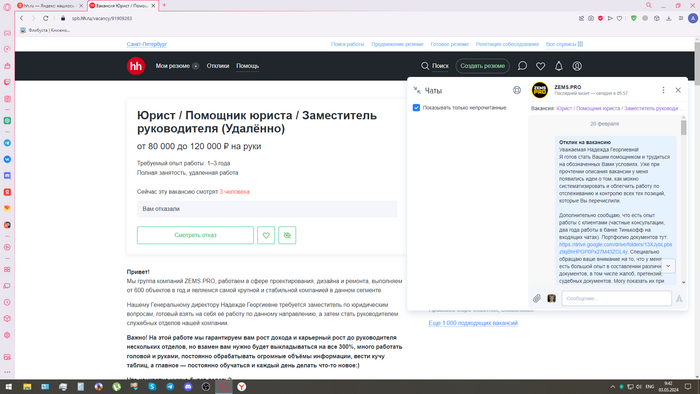The image size is (700, 394).
Task: Open Отклики menu item
Action: tap(218, 66)
